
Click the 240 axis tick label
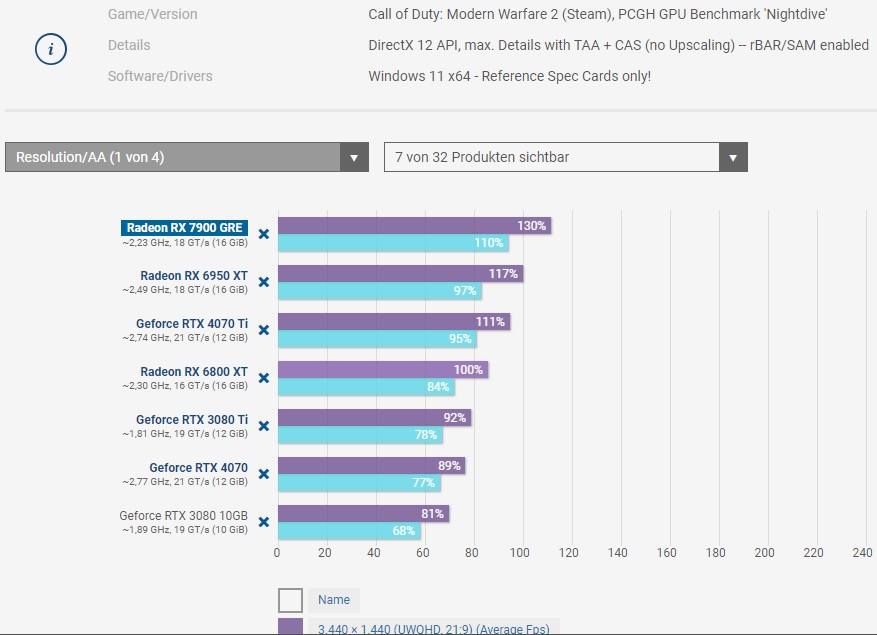(x=862, y=553)
